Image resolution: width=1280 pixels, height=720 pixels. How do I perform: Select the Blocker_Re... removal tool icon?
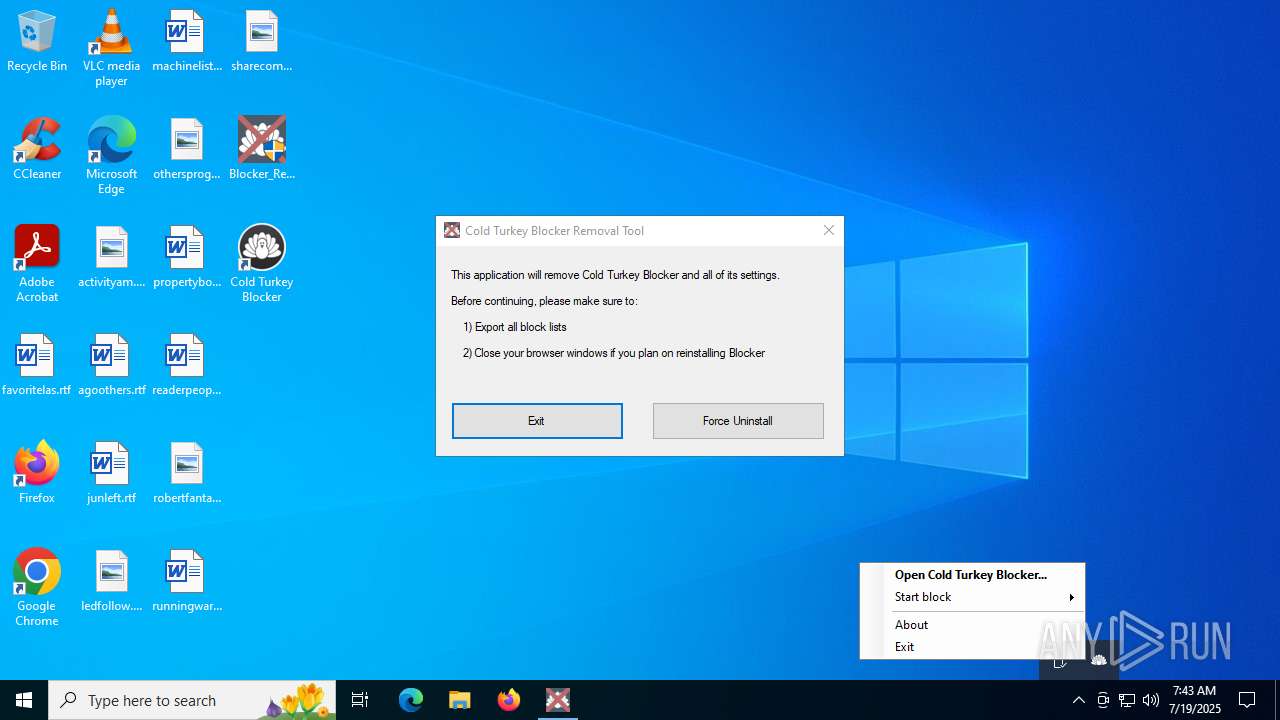[262, 150]
